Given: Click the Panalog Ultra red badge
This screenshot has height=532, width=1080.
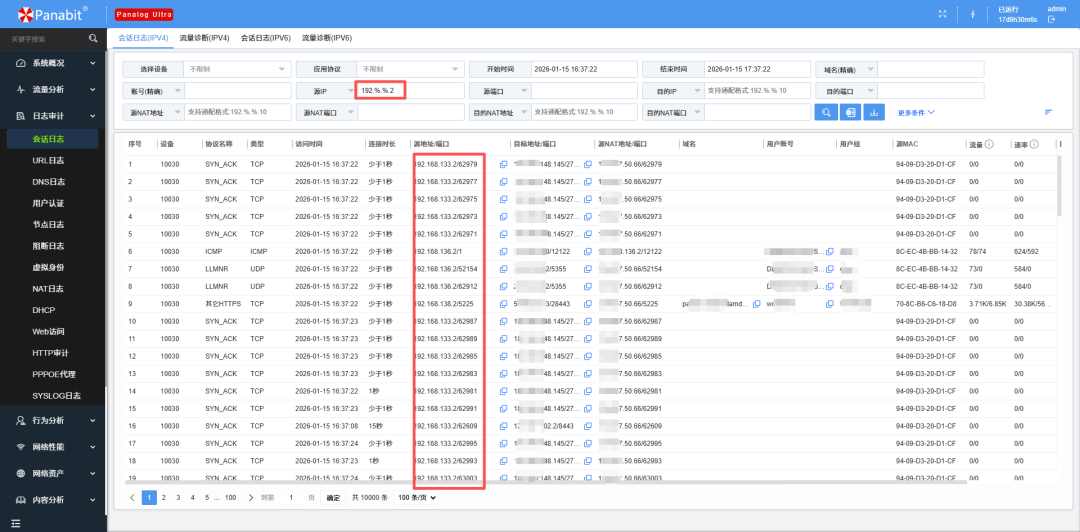Looking at the screenshot, I should [x=144, y=14].
